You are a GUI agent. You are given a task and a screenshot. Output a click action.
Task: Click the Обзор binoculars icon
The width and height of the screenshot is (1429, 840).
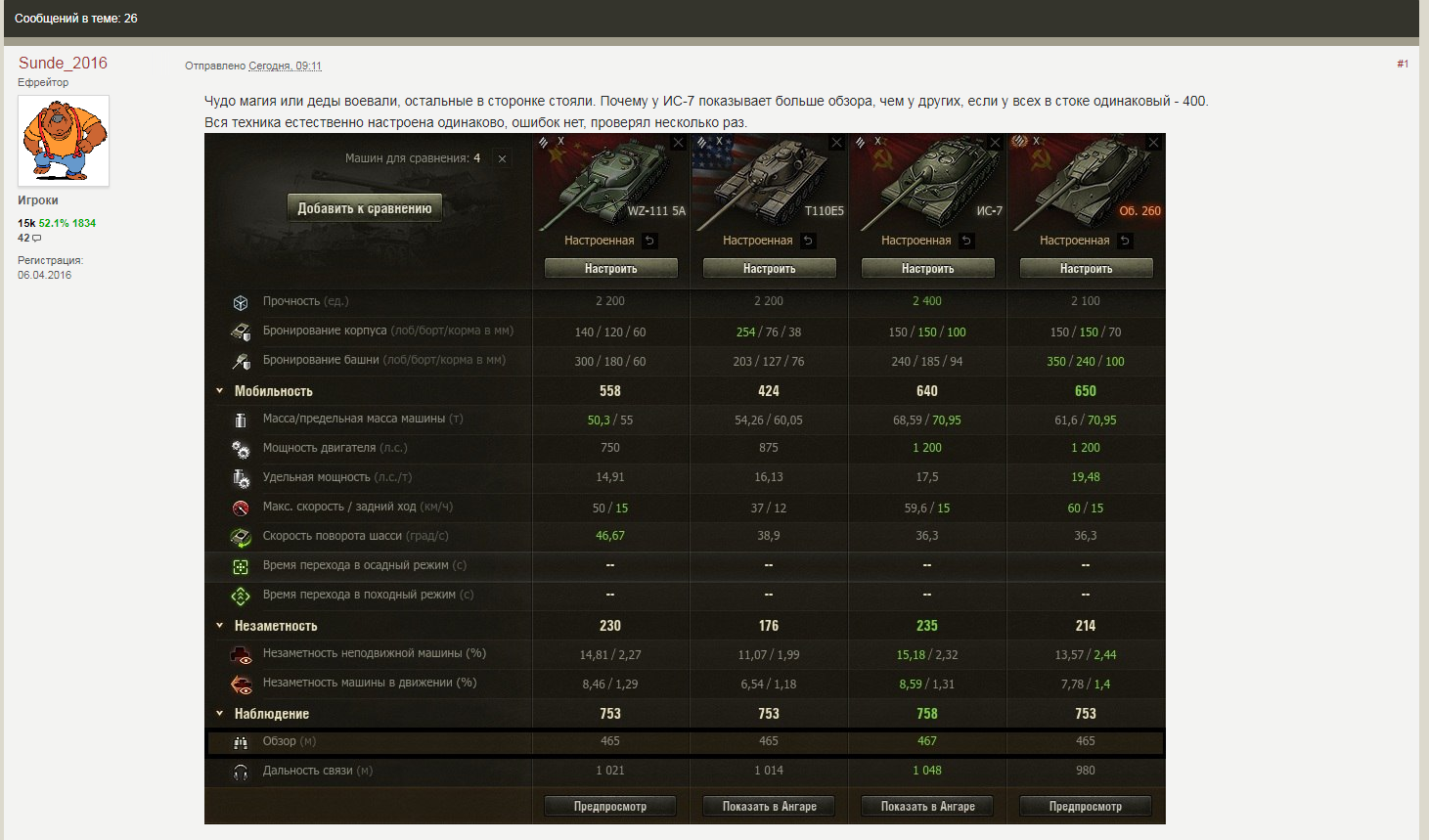click(x=241, y=742)
